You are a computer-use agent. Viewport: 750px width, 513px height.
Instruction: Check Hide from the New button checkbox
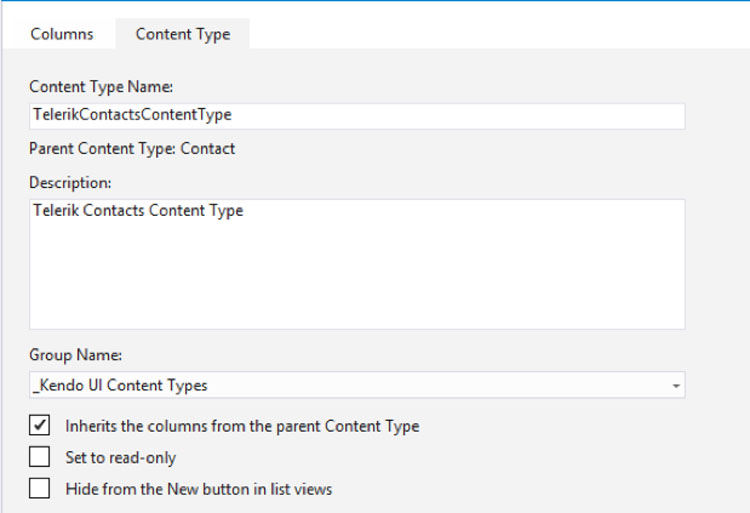(x=39, y=488)
